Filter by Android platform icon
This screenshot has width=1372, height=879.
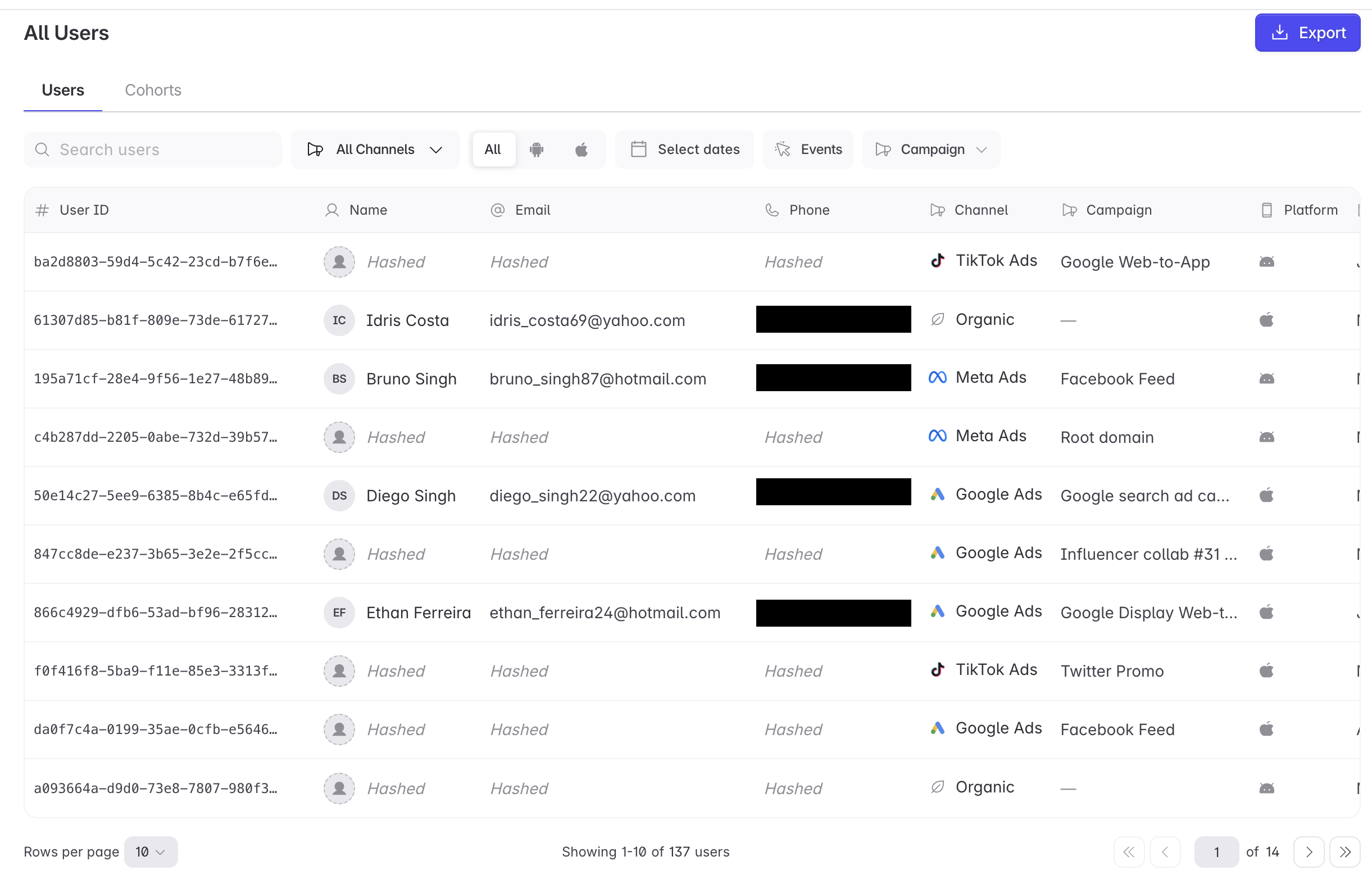point(536,149)
